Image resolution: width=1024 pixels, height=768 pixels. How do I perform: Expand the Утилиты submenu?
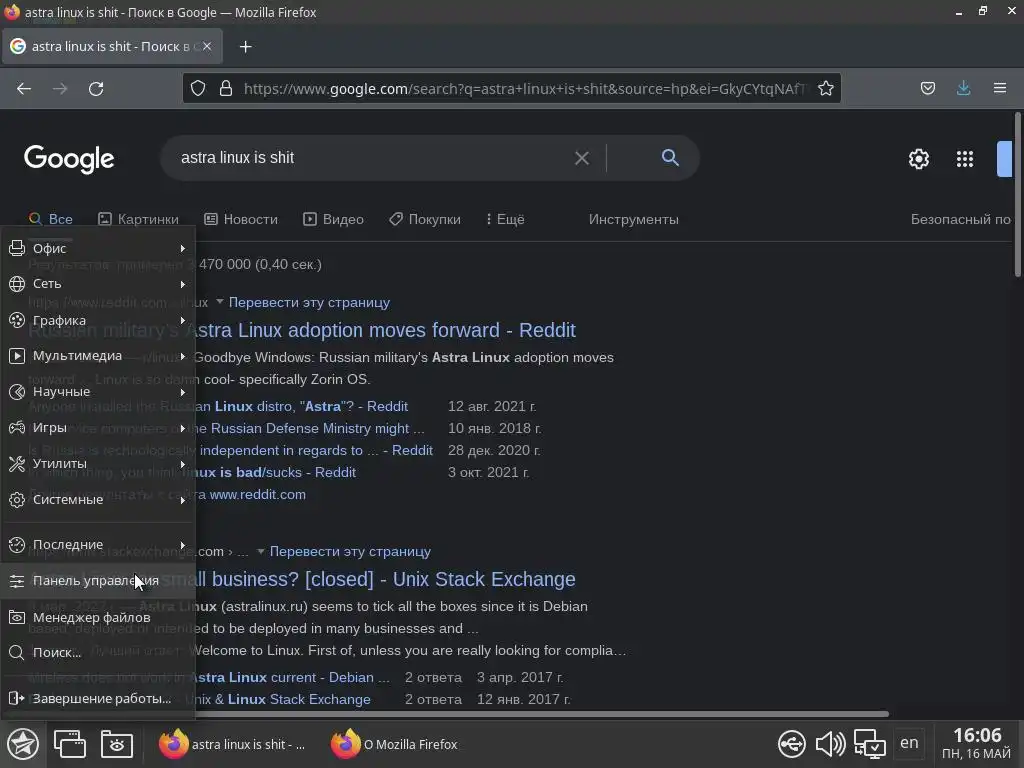[98, 463]
